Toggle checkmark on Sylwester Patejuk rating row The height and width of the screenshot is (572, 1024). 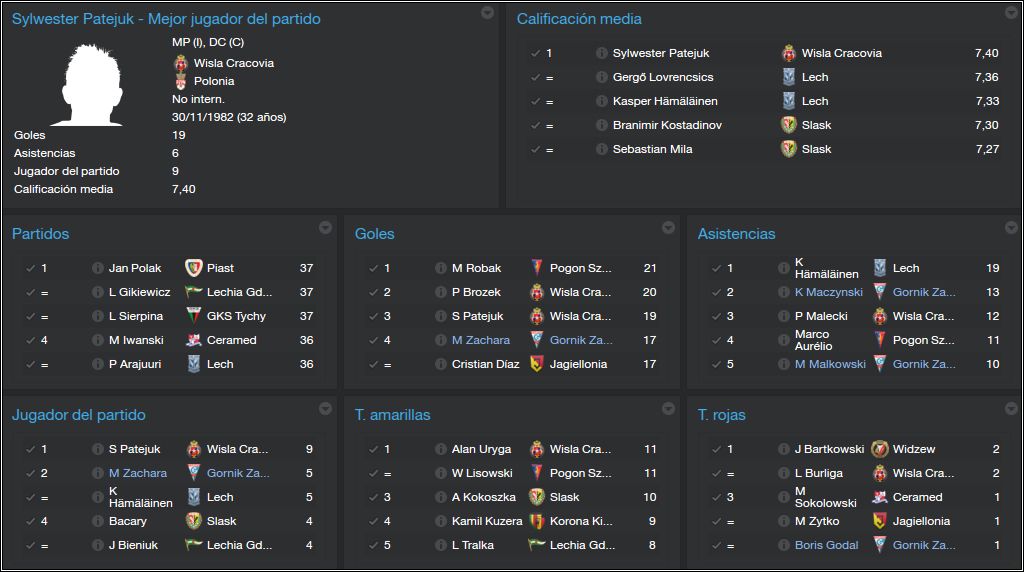click(536, 53)
